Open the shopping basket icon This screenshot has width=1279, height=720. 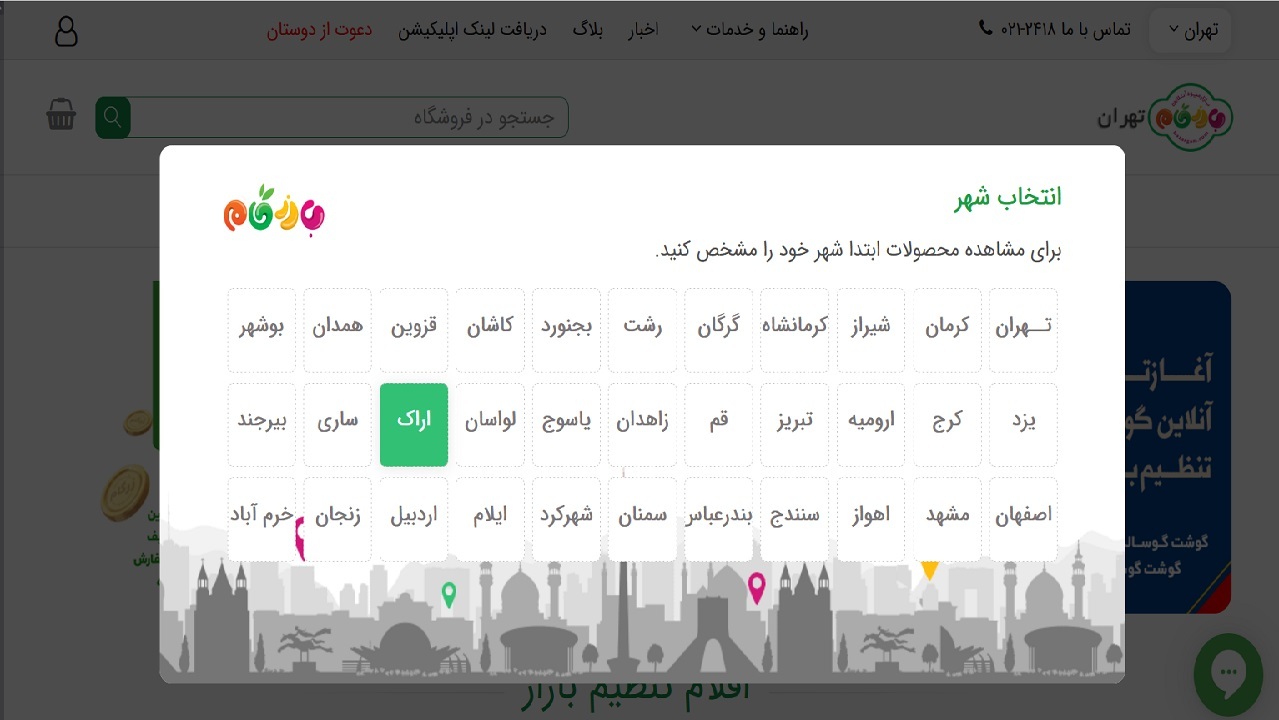[61, 115]
